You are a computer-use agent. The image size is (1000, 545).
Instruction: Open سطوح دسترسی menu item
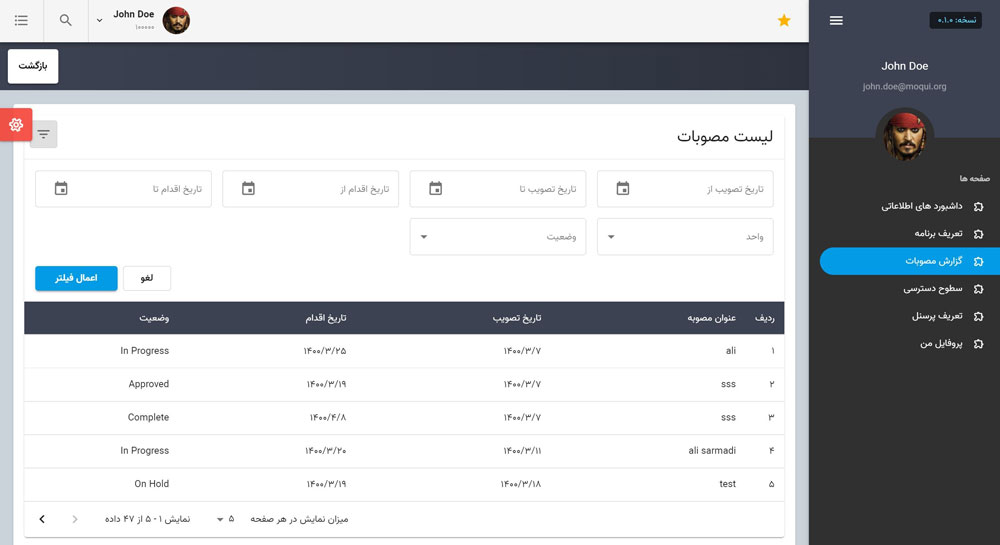[909, 289]
